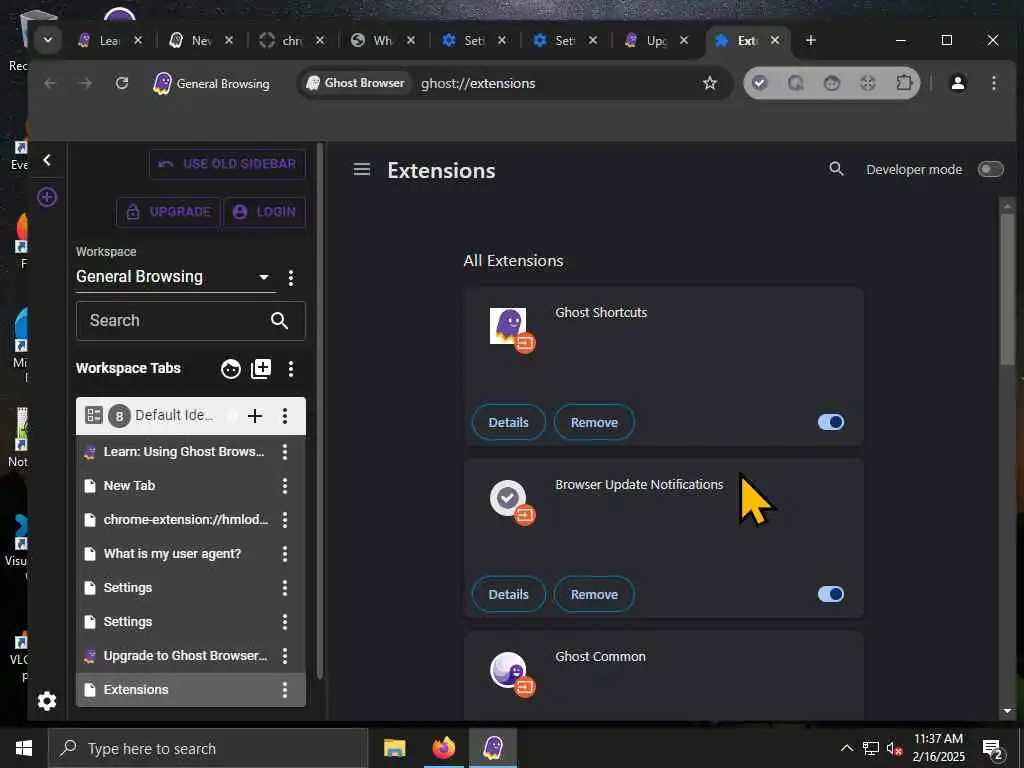Screen dimensions: 1024x768
Task: Open sidebar settings gear icon
Action: [x=47, y=701]
